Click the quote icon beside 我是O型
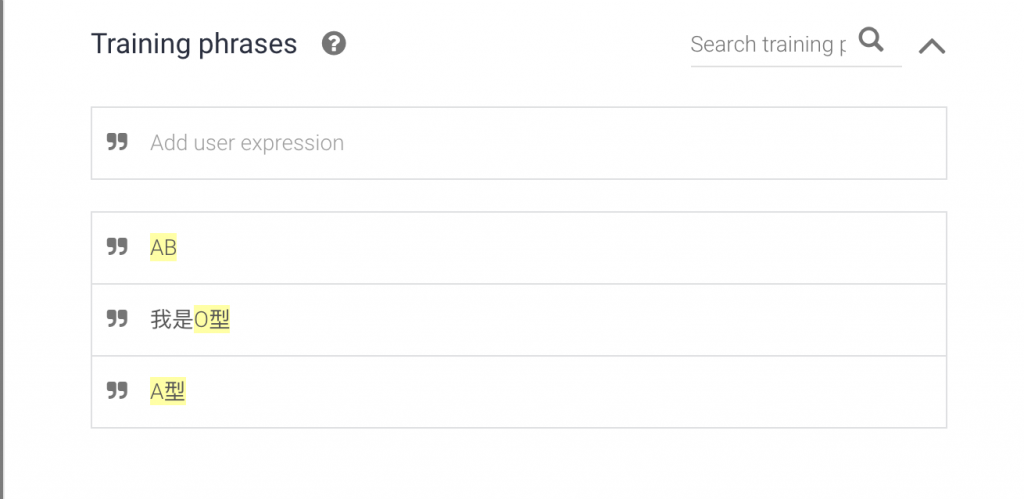Screen dimensions: 1024x499 117,319
